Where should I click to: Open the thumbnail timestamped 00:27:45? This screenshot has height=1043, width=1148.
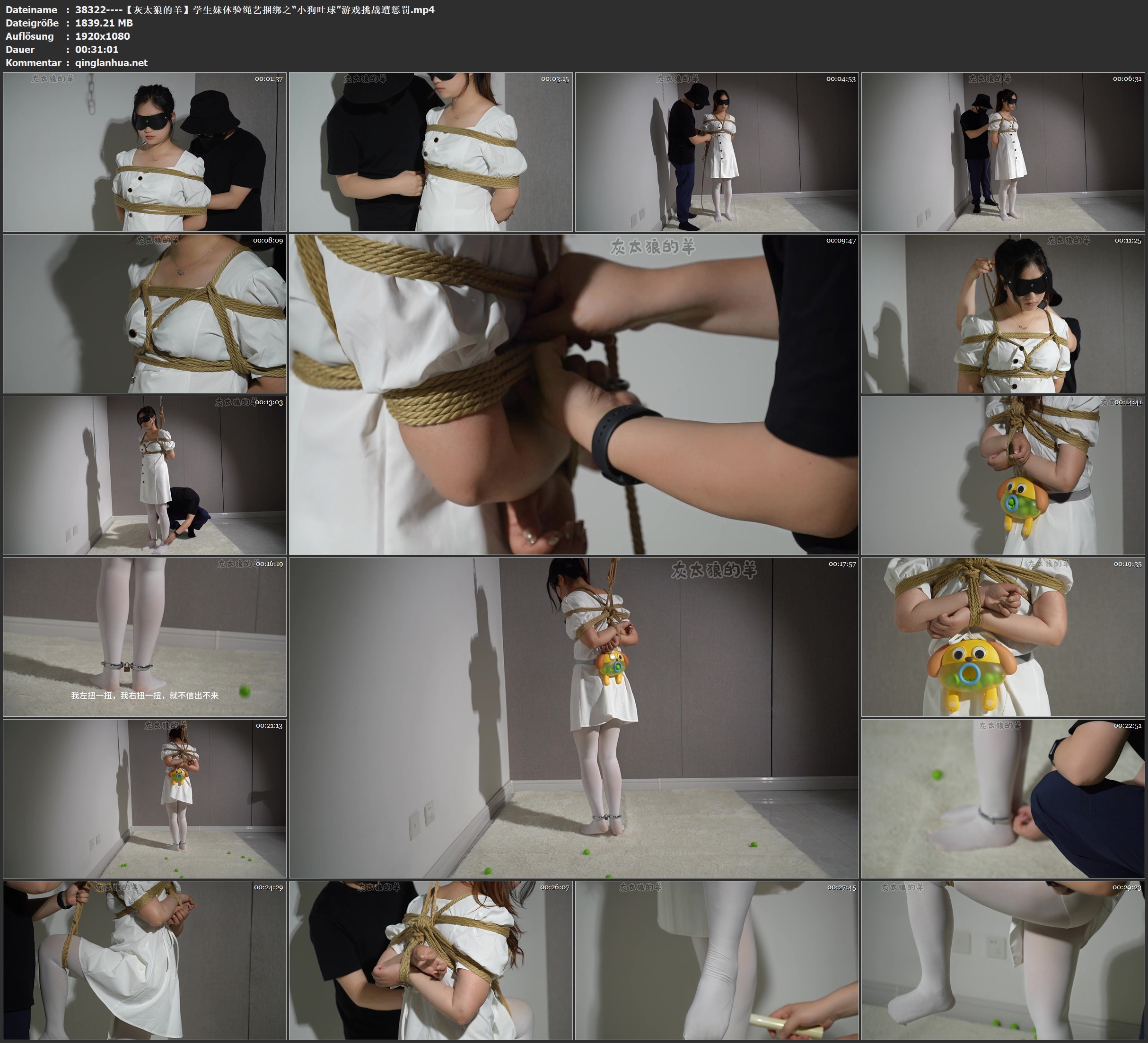(x=716, y=960)
